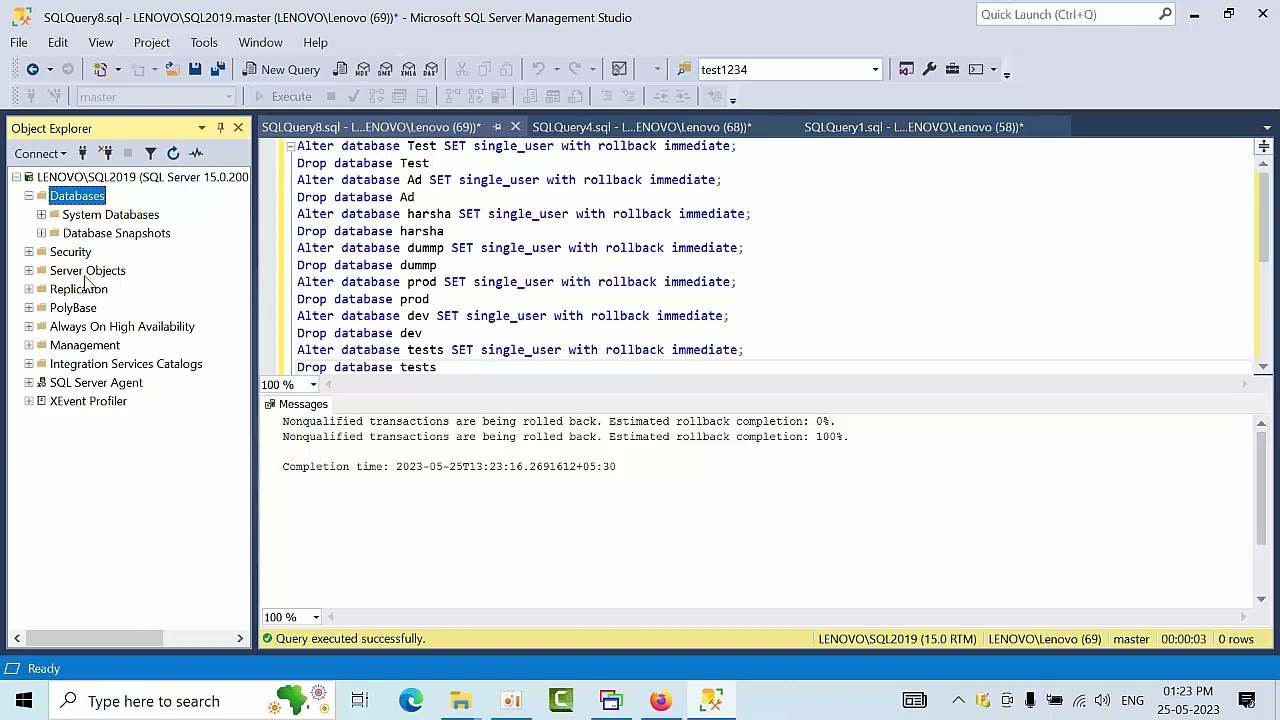Save the query with the single-disk icon
The height and width of the screenshot is (720, 1280).
click(x=195, y=69)
